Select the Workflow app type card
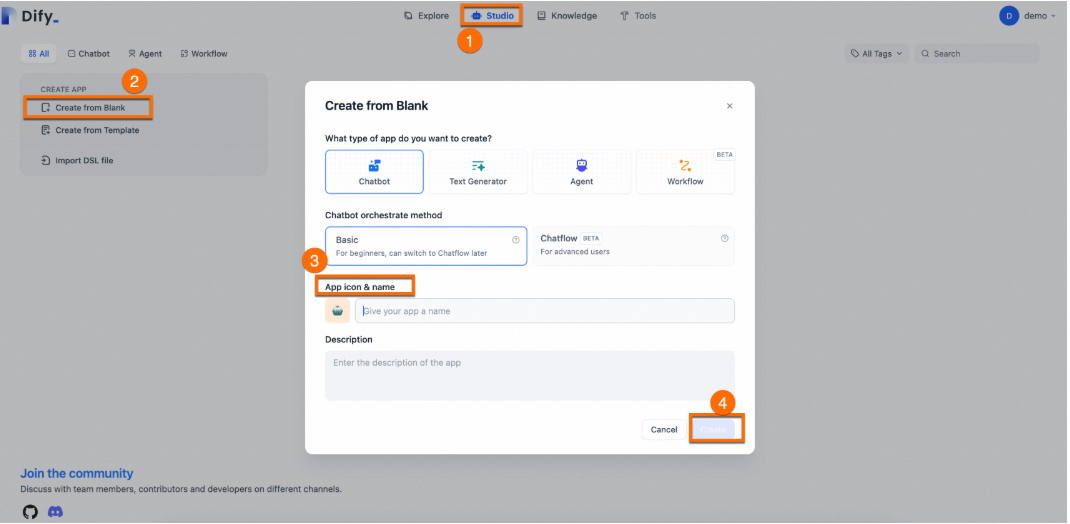The width and height of the screenshot is (1070, 524). [685, 172]
